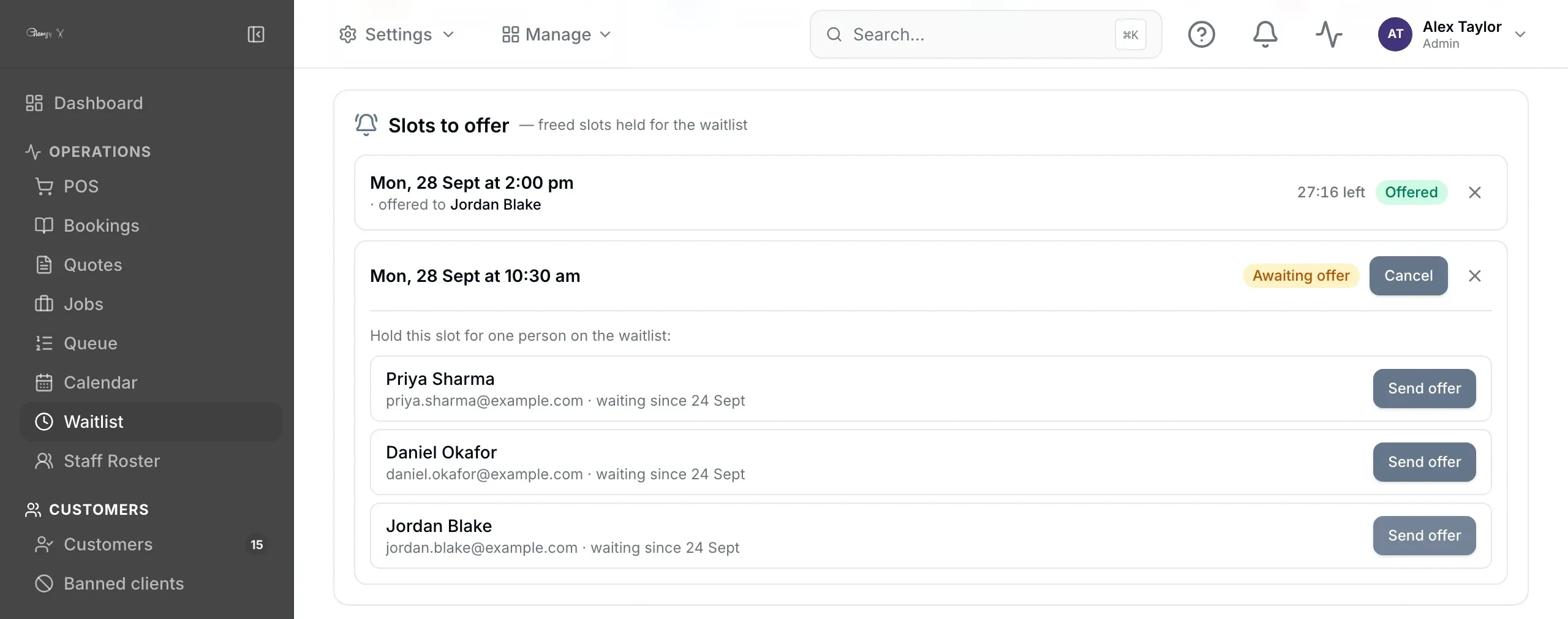Open the Waitlist sidebar item

(151, 422)
